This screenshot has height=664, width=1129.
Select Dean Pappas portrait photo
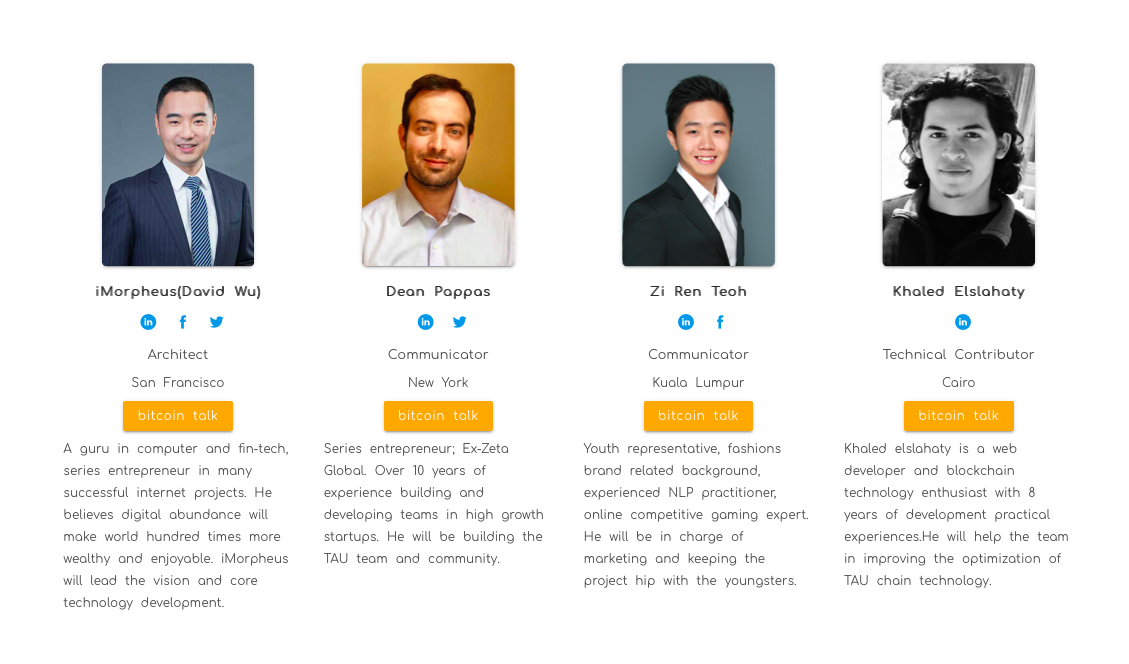coord(438,165)
